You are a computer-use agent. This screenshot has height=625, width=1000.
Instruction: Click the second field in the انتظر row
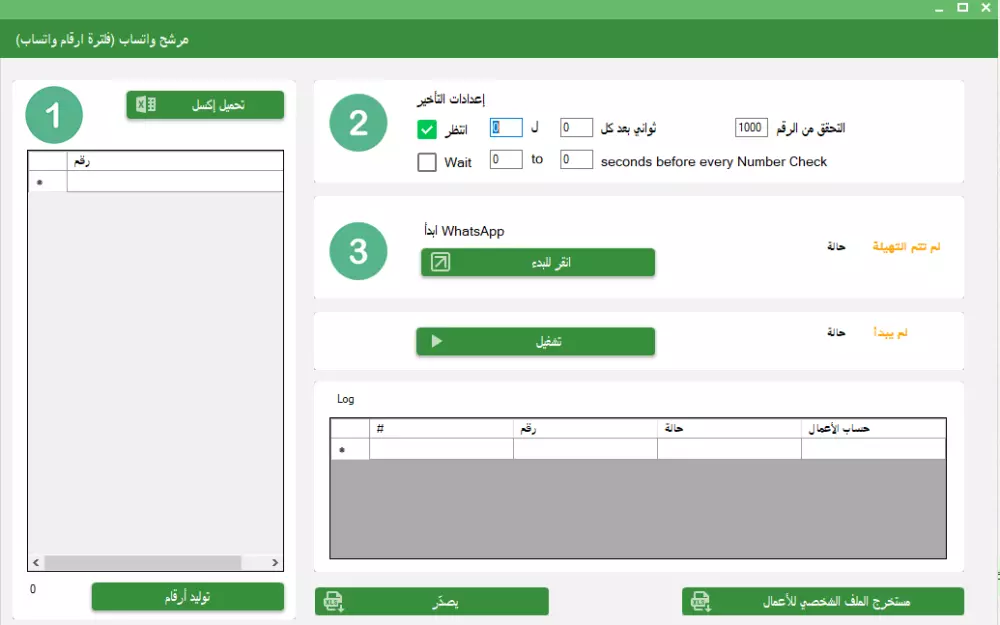click(576, 128)
